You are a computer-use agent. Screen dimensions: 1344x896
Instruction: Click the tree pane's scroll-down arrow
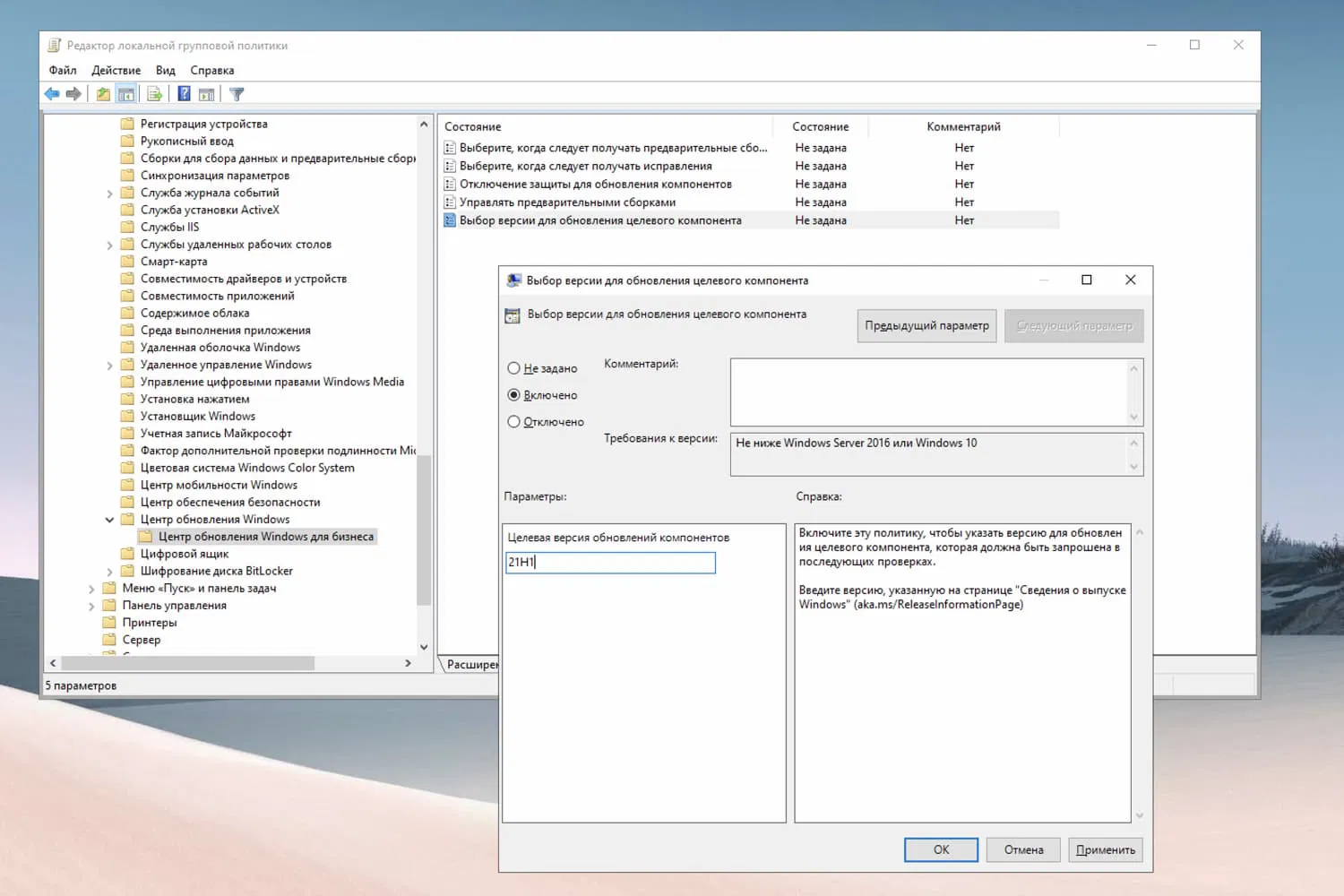424,647
